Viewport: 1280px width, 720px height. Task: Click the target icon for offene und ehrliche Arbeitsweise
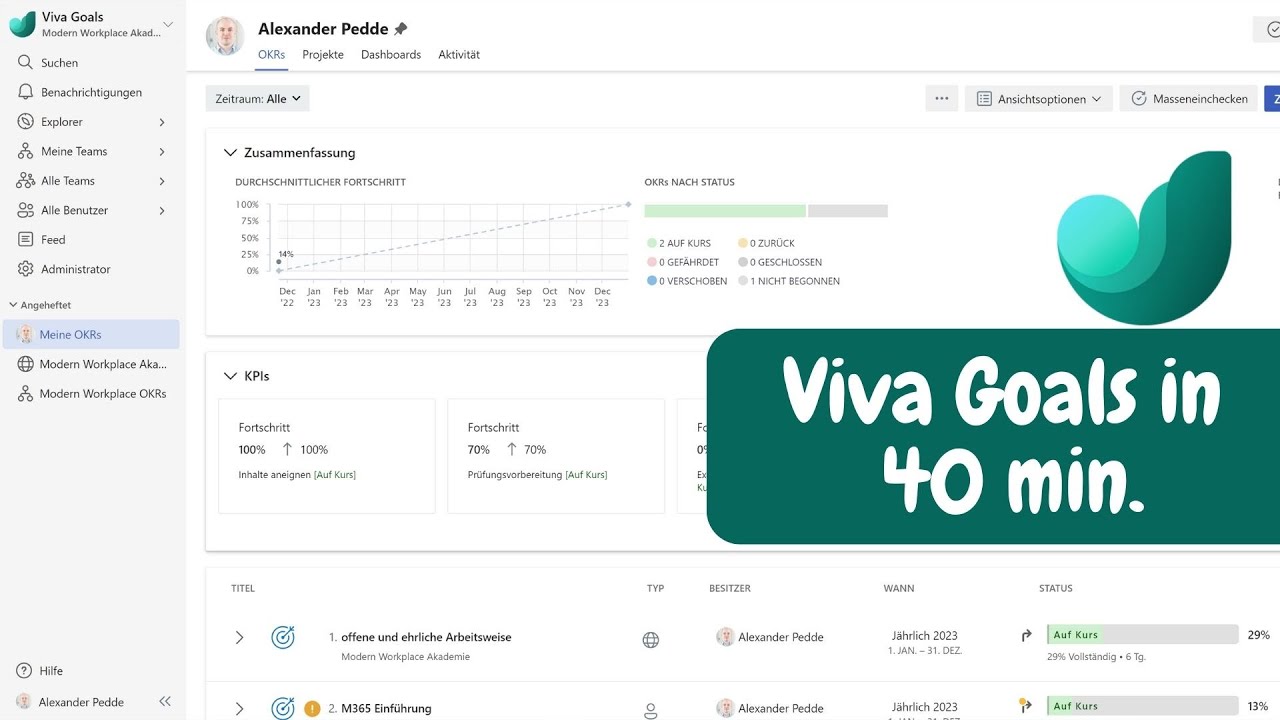283,637
